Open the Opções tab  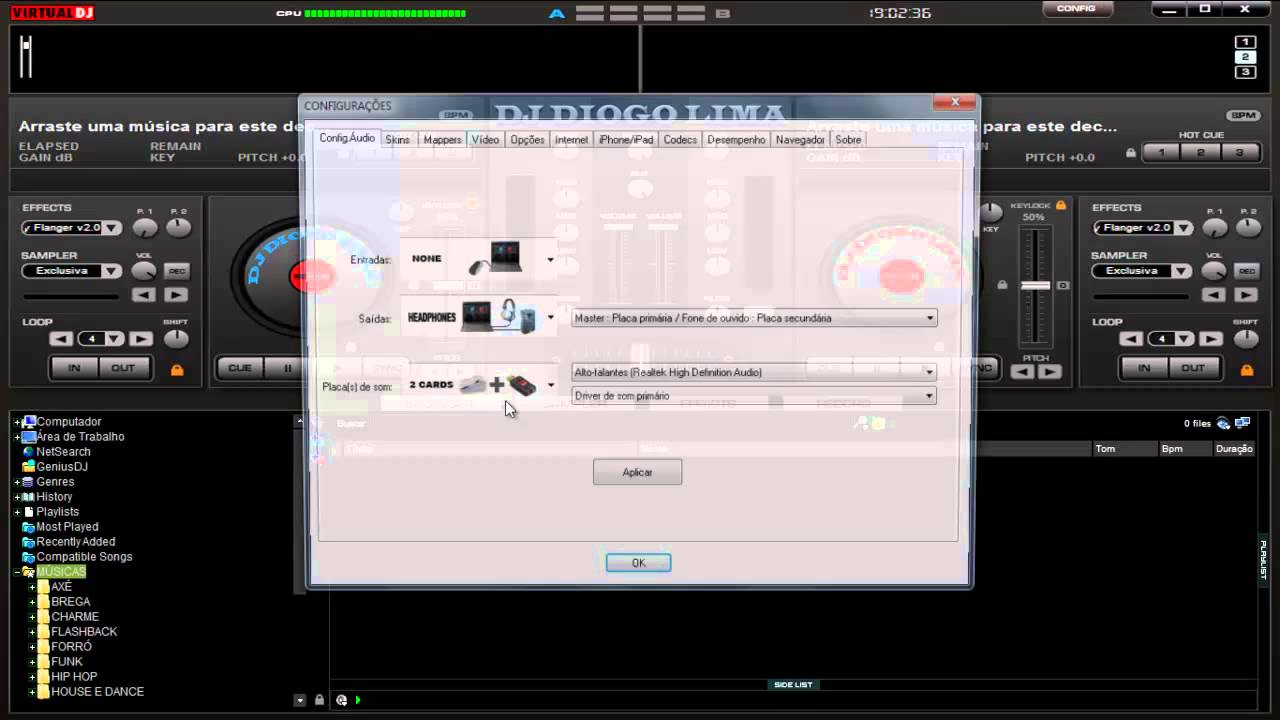click(527, 140)
